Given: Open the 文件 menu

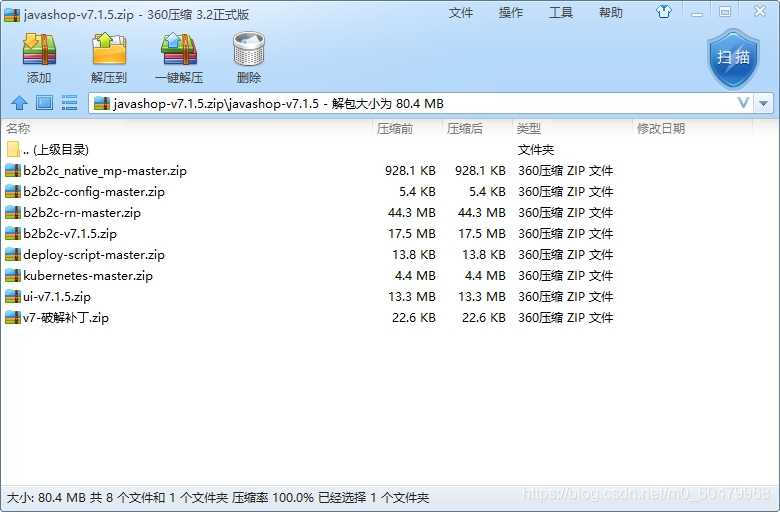Looking at the screenshot, I should pyautogui.click(x=460, y=13).
